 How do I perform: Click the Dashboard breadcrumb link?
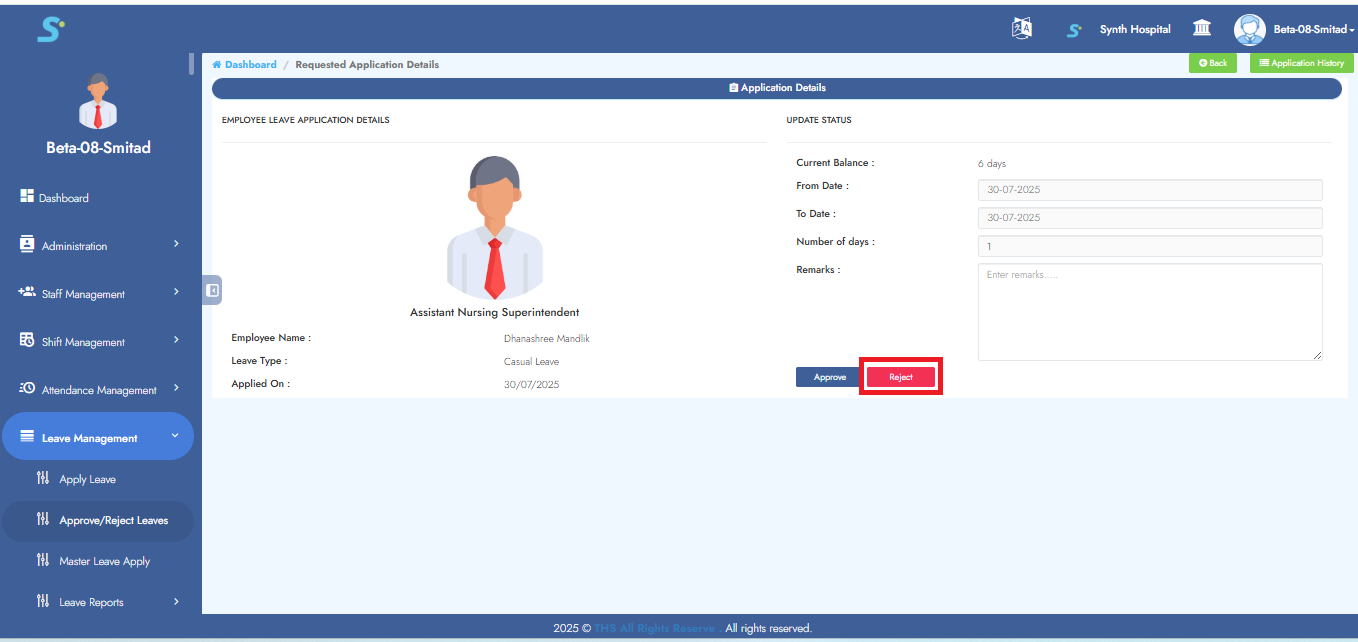click(250, 65)
